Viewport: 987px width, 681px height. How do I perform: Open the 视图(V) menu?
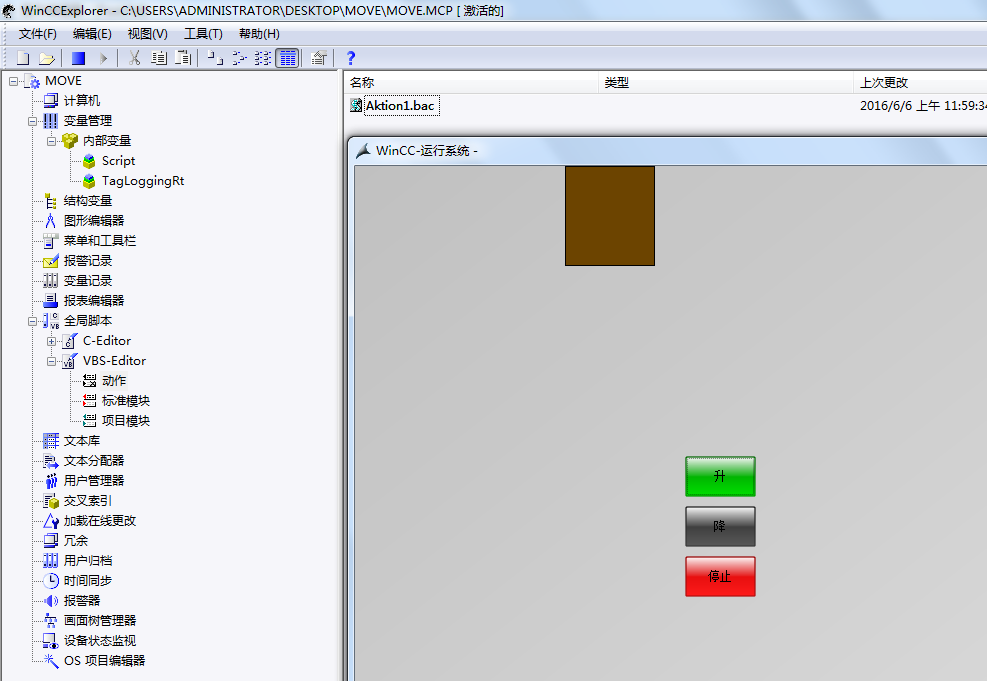pyautogui.click(x=147, y=34)
